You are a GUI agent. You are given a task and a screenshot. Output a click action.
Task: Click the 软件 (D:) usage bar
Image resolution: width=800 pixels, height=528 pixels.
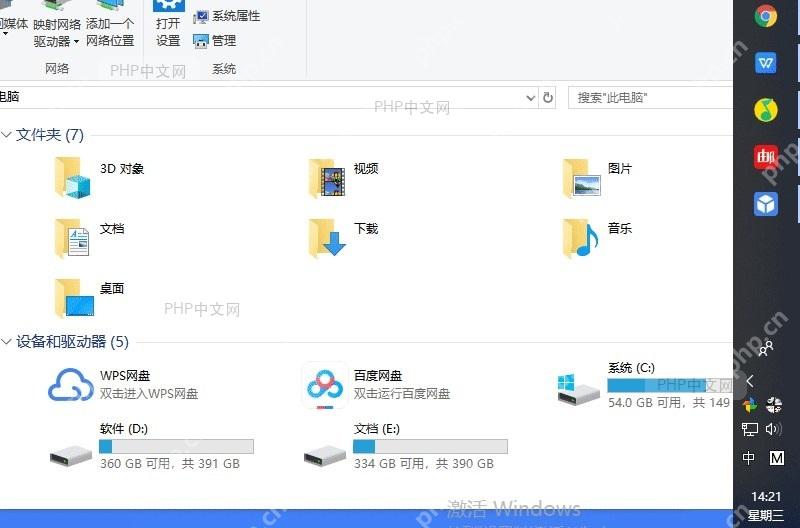[x=177, y=446]
